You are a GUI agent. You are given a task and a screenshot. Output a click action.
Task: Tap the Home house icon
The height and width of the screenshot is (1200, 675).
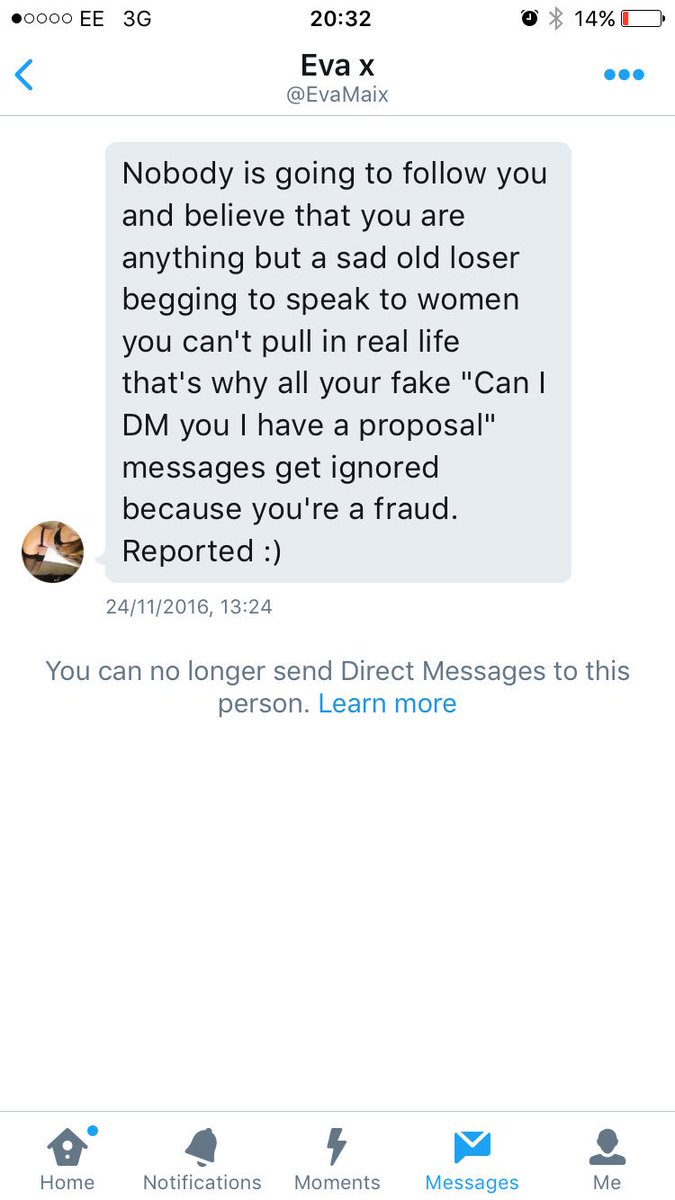coord(68,1146)
